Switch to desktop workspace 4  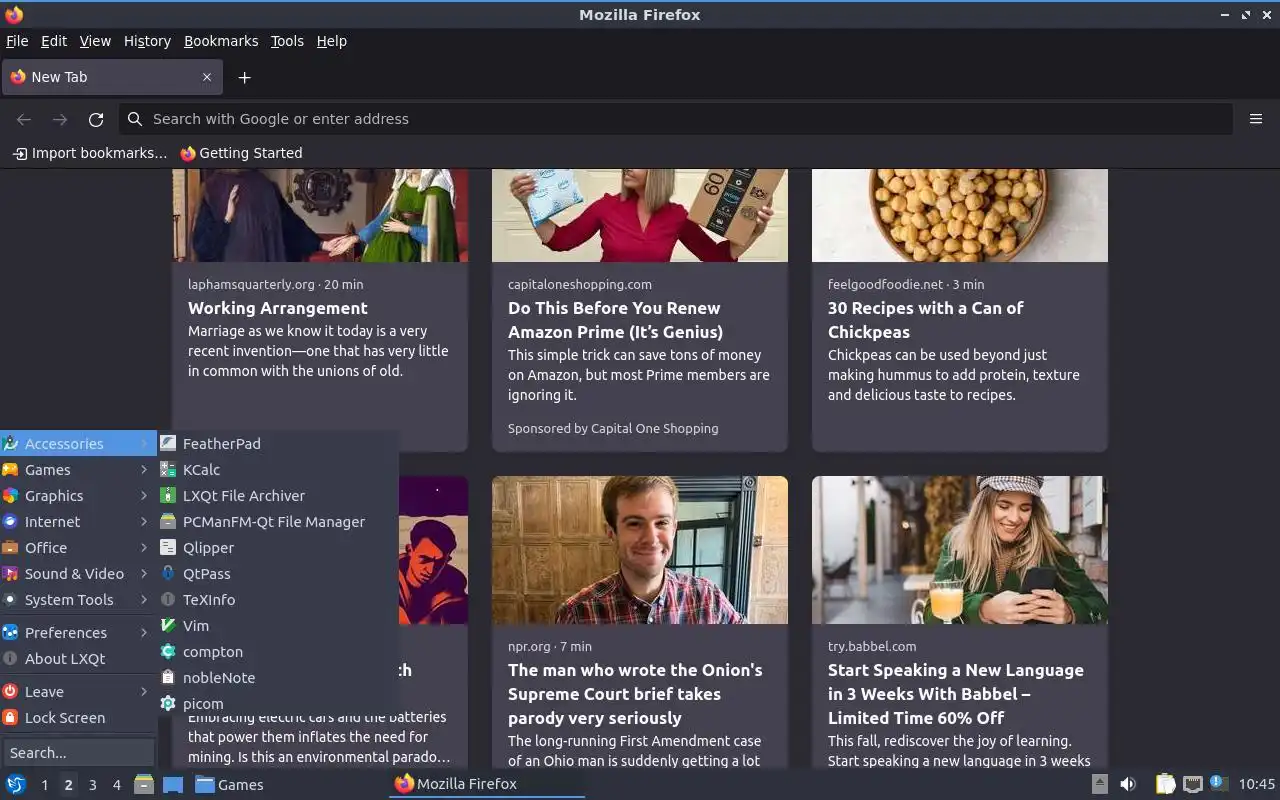[116, 785]
